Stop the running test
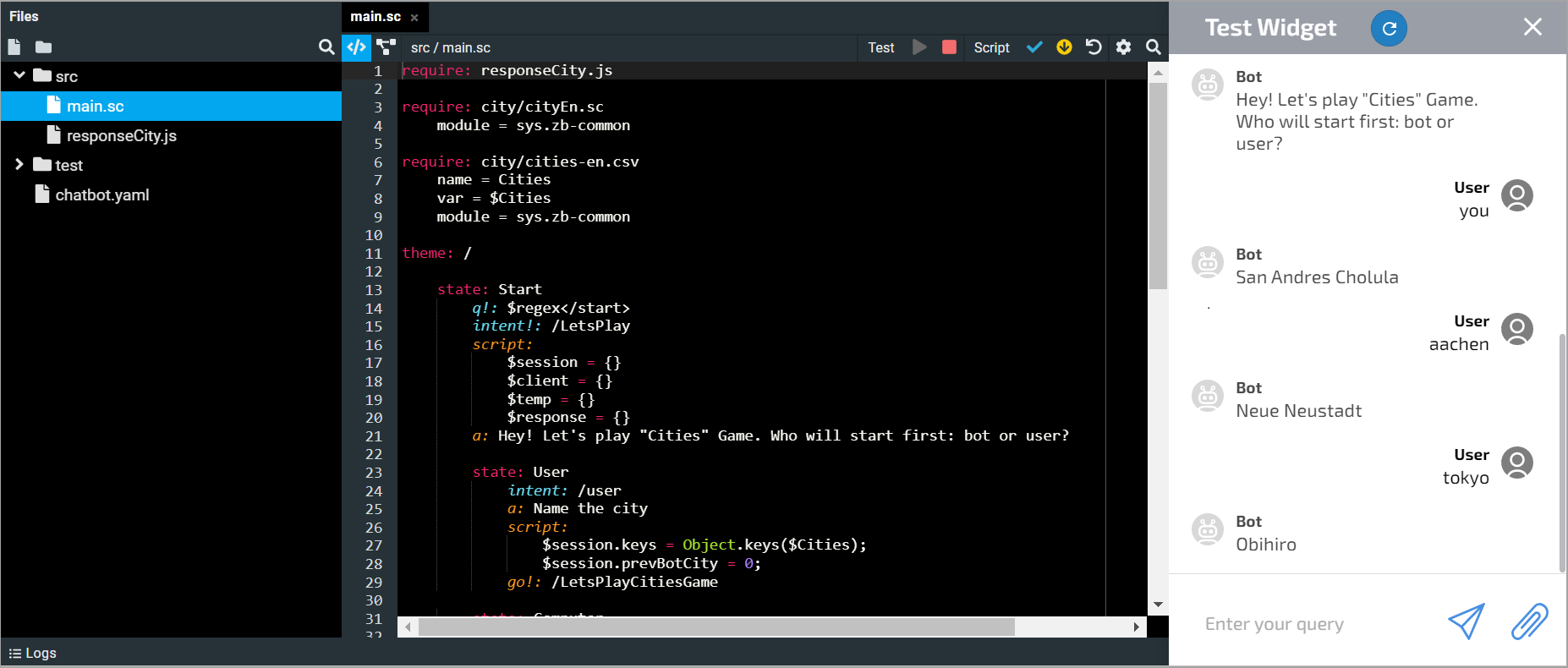Viewport: 1568px width, 668px height. 949,47
